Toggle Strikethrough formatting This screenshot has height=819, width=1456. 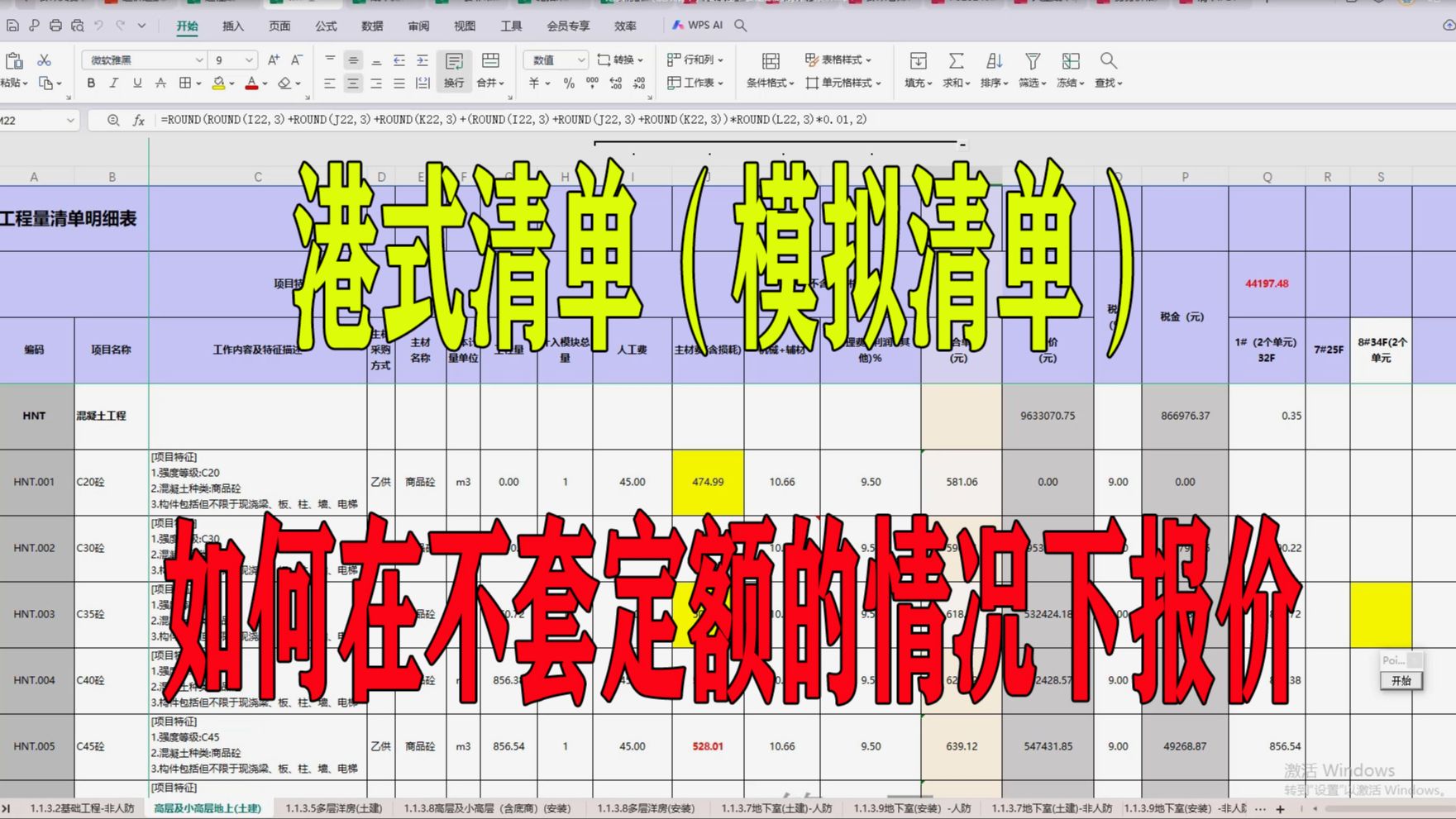pyautogui.click(x=160, y=83)
